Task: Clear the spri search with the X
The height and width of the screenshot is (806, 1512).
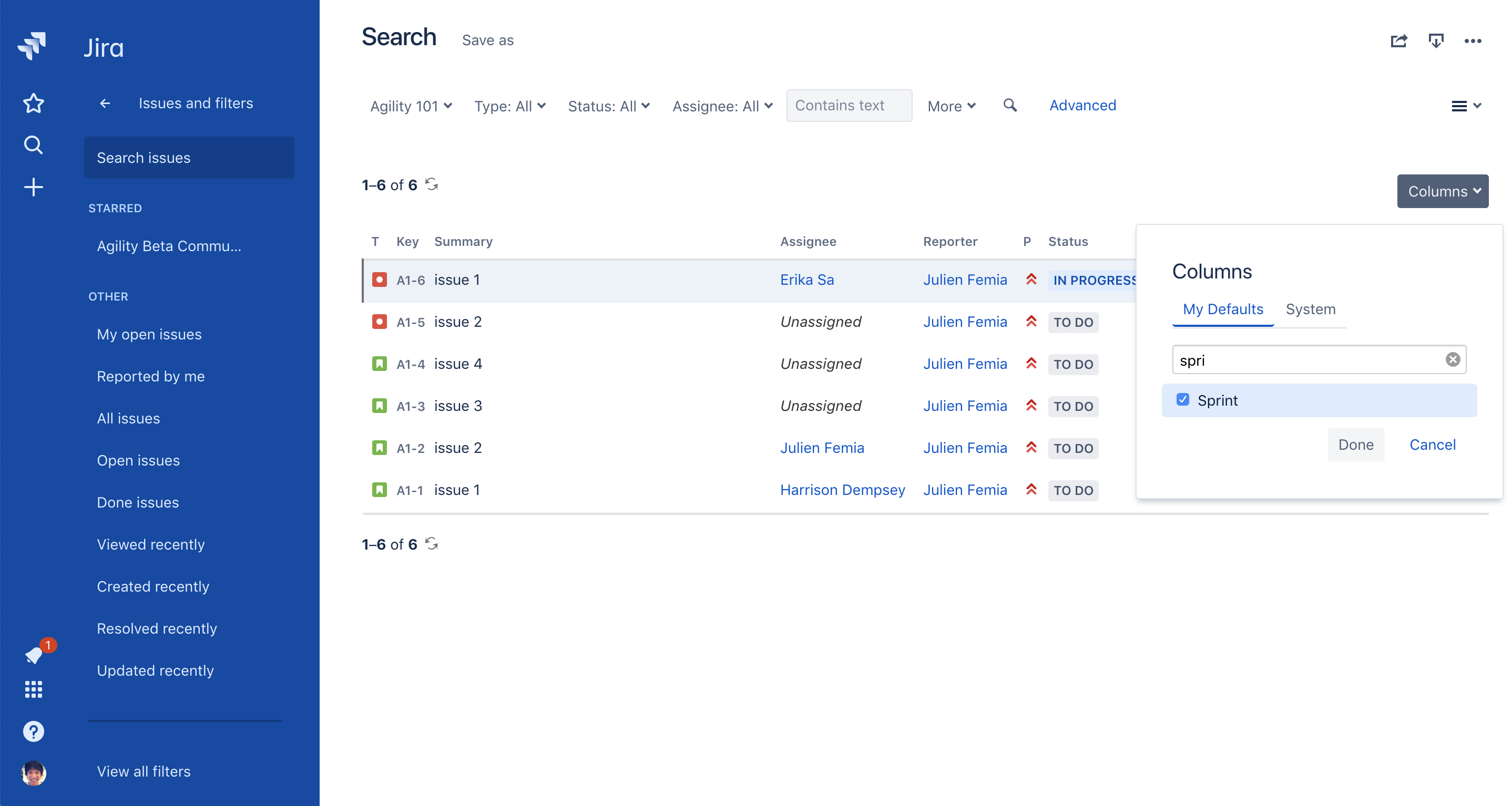Action: [1453, 359]
